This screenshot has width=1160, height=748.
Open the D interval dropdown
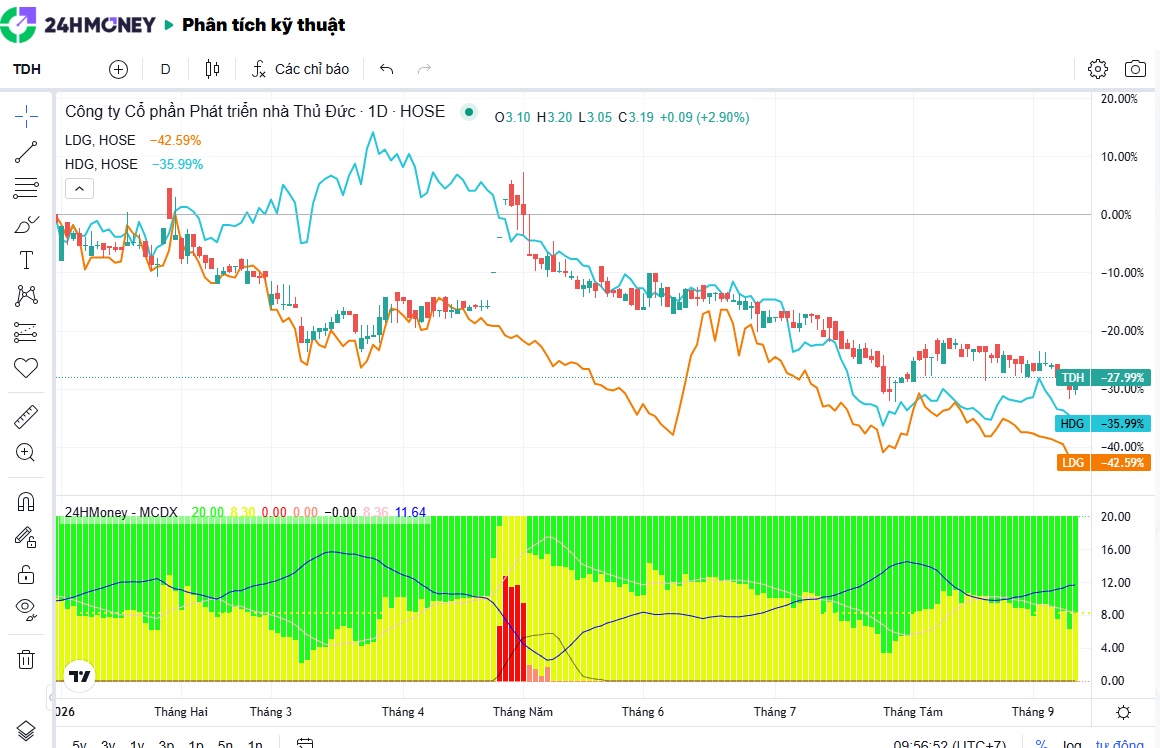(x=166, y=69)
